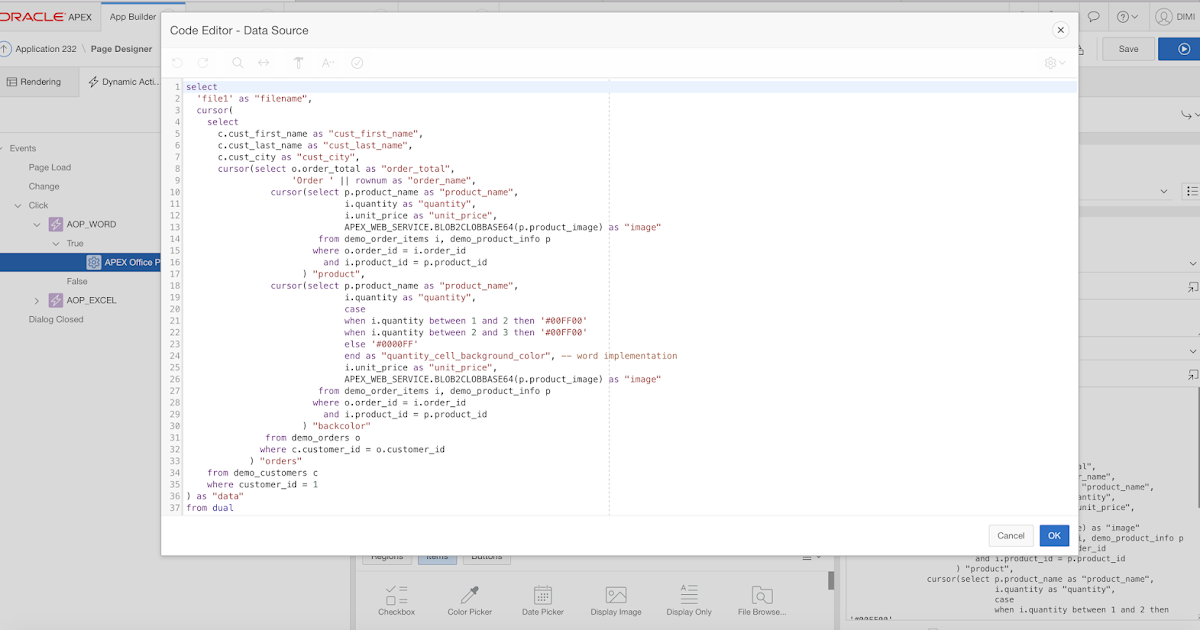Viewport: 1200px width, 630px height.
Task: Click the font size adjustment icon
Action: click(x=327, y=62)
